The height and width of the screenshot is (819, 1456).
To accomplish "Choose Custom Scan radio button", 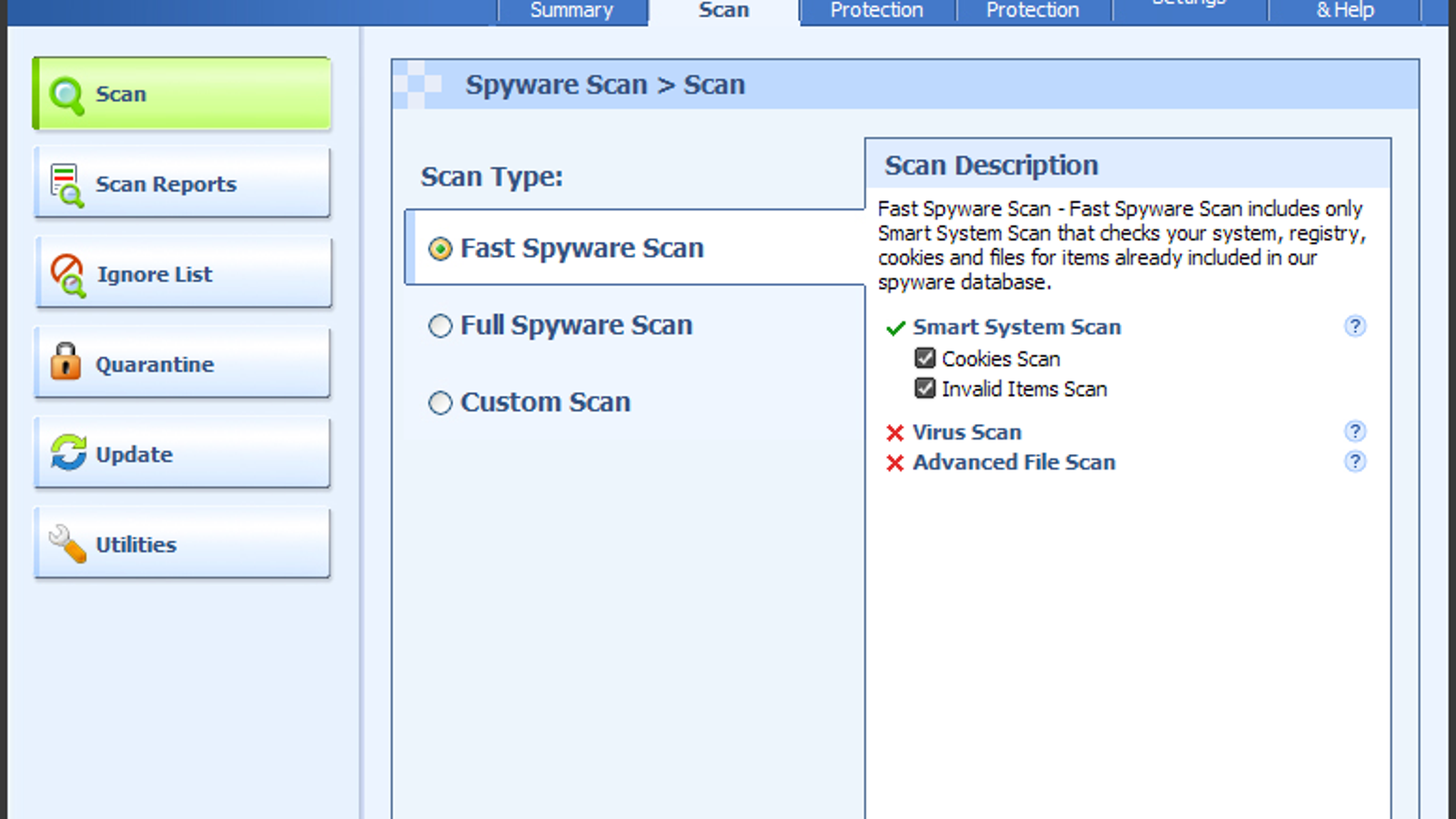I will pos(440,402).
